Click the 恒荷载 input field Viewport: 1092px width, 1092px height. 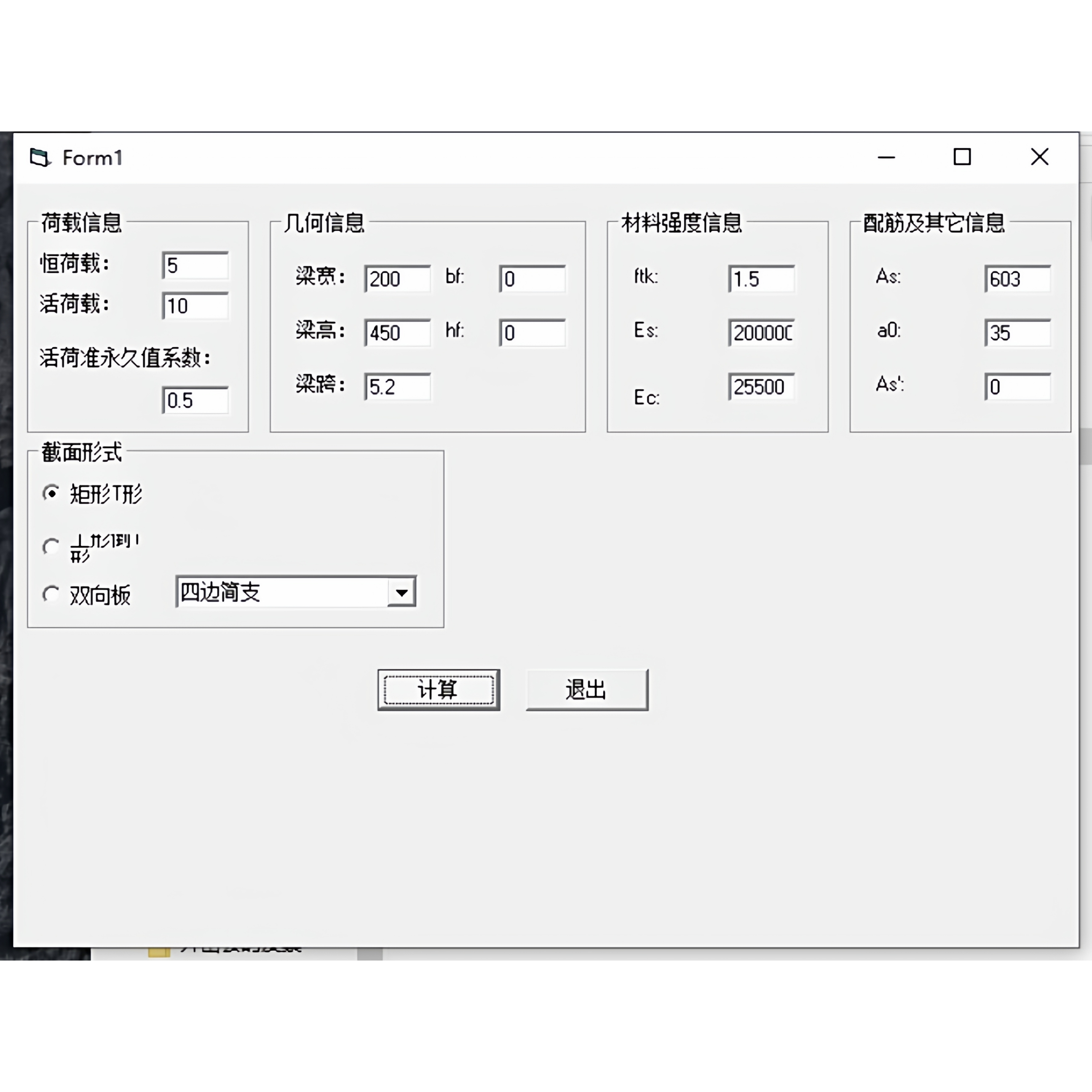coord(195,266)
